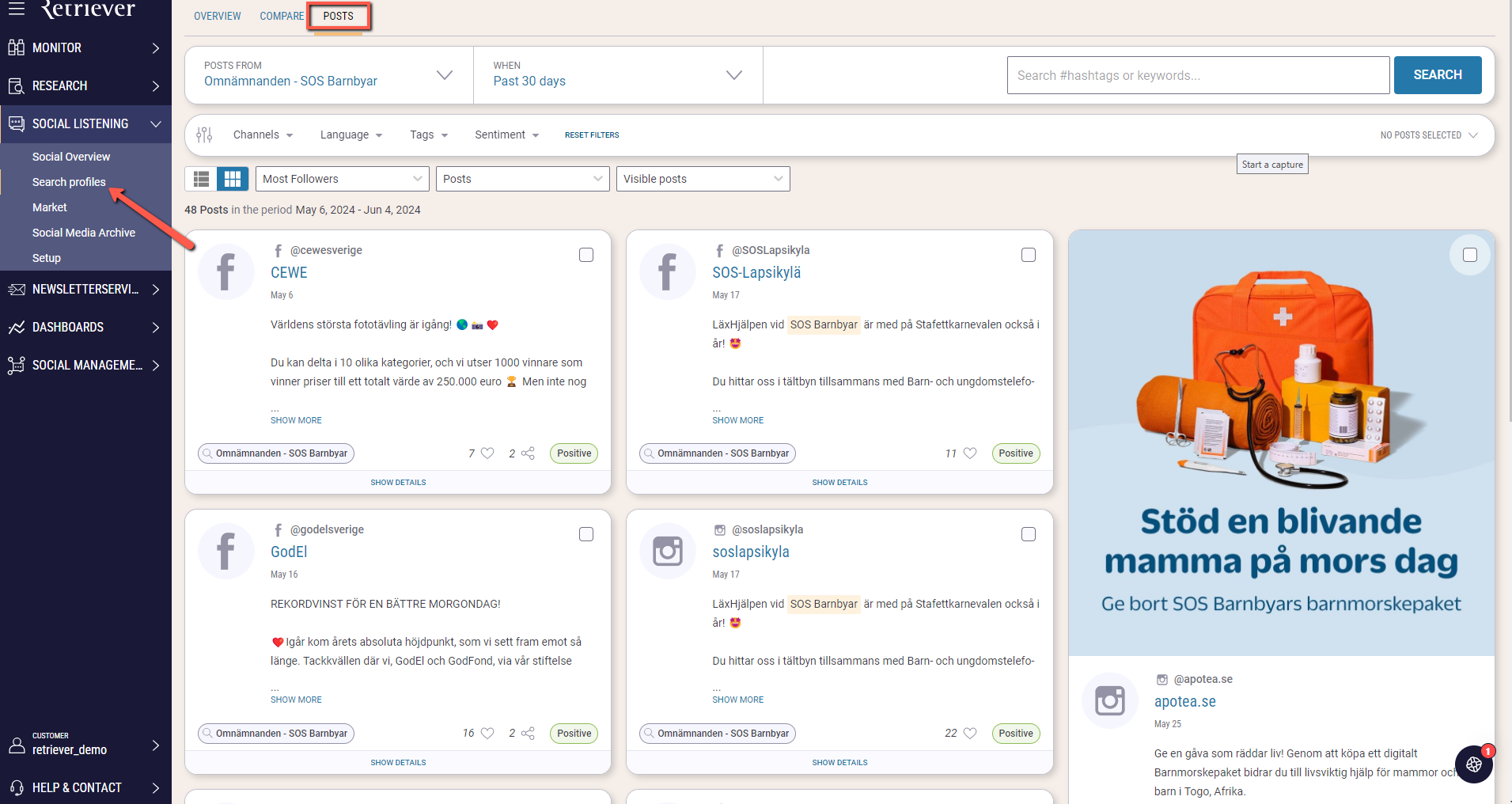1512x804 pixels.
Task: Open the barnmorskepaket post image
Action: tap(1281, 443)
